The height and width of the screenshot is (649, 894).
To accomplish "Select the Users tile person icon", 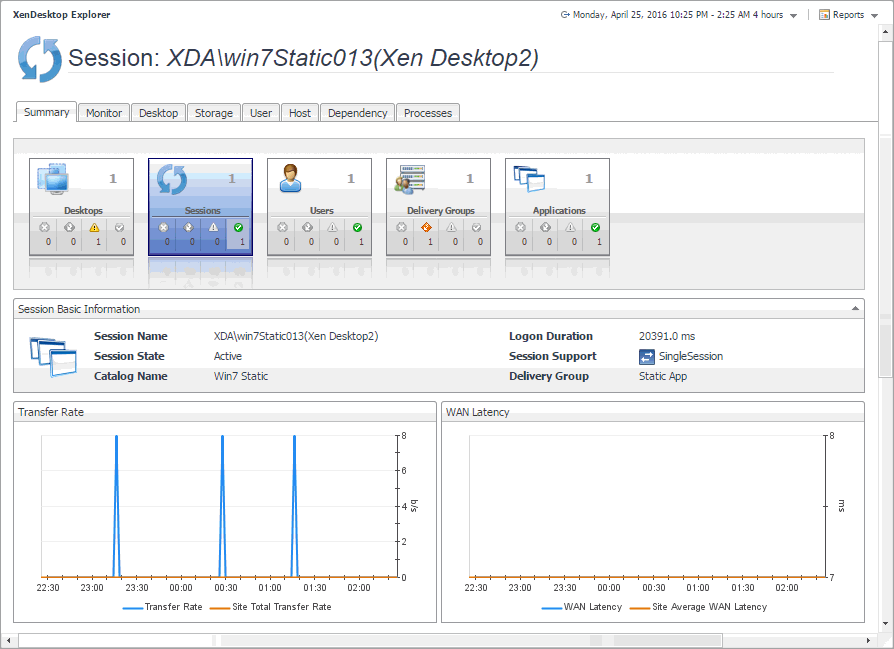I will tap(290, 178).
